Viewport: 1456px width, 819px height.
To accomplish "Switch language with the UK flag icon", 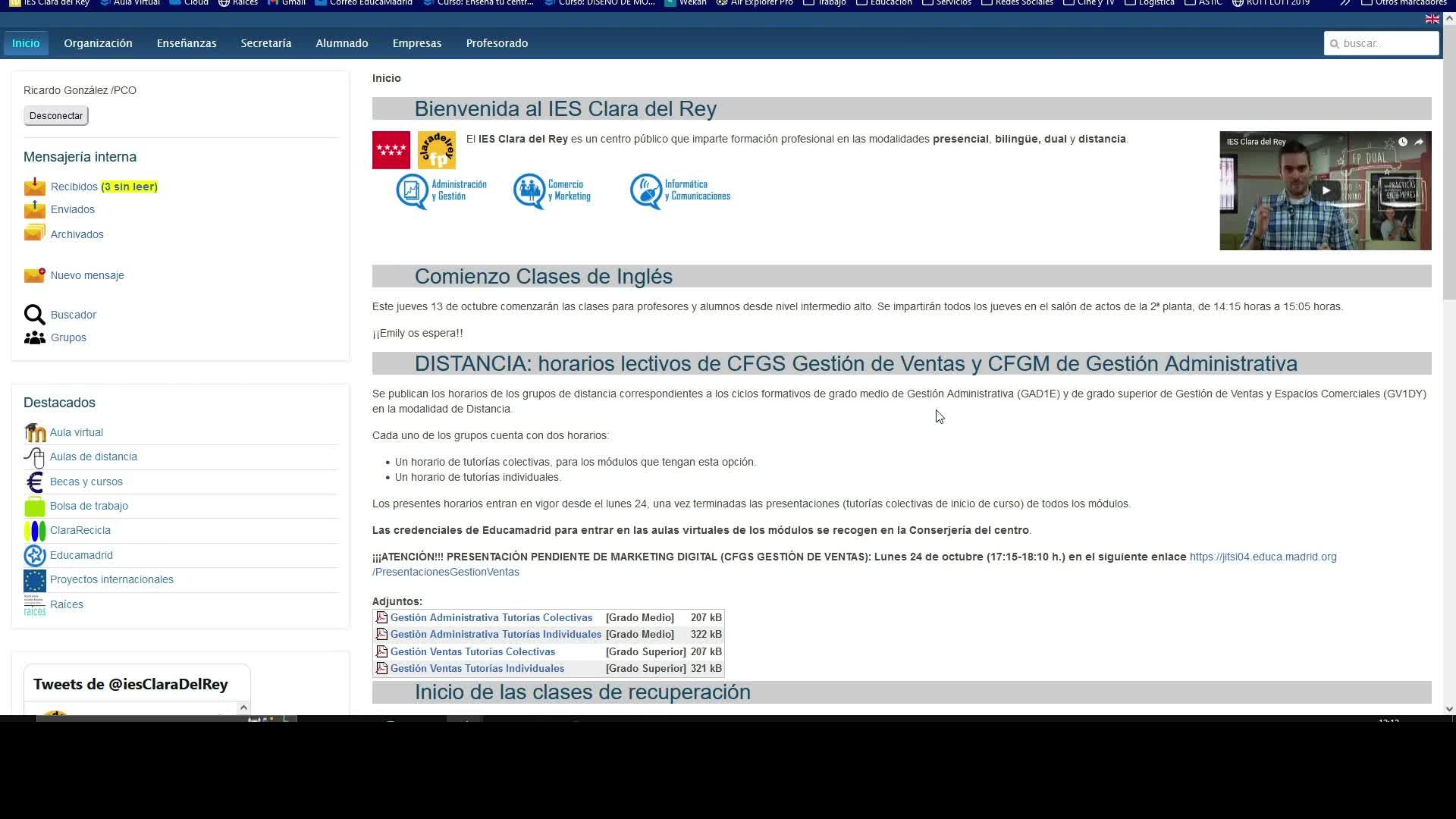I will (1432, 19).
